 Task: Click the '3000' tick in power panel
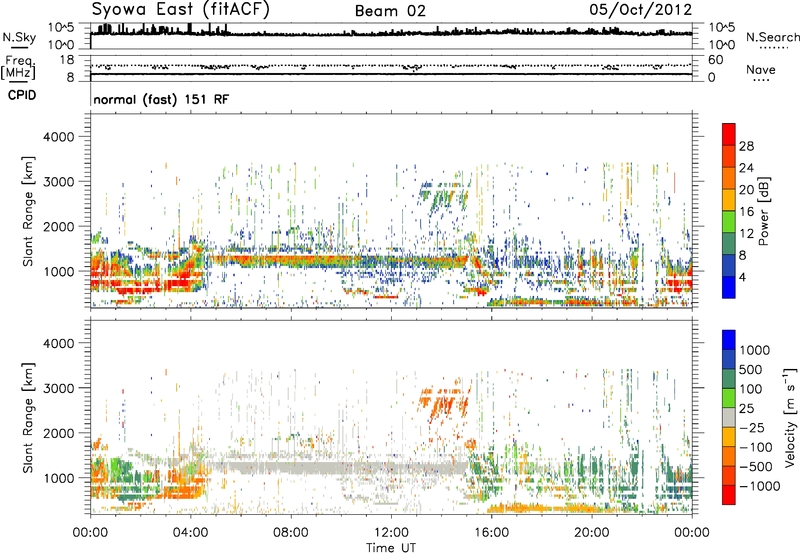[59, 182]
